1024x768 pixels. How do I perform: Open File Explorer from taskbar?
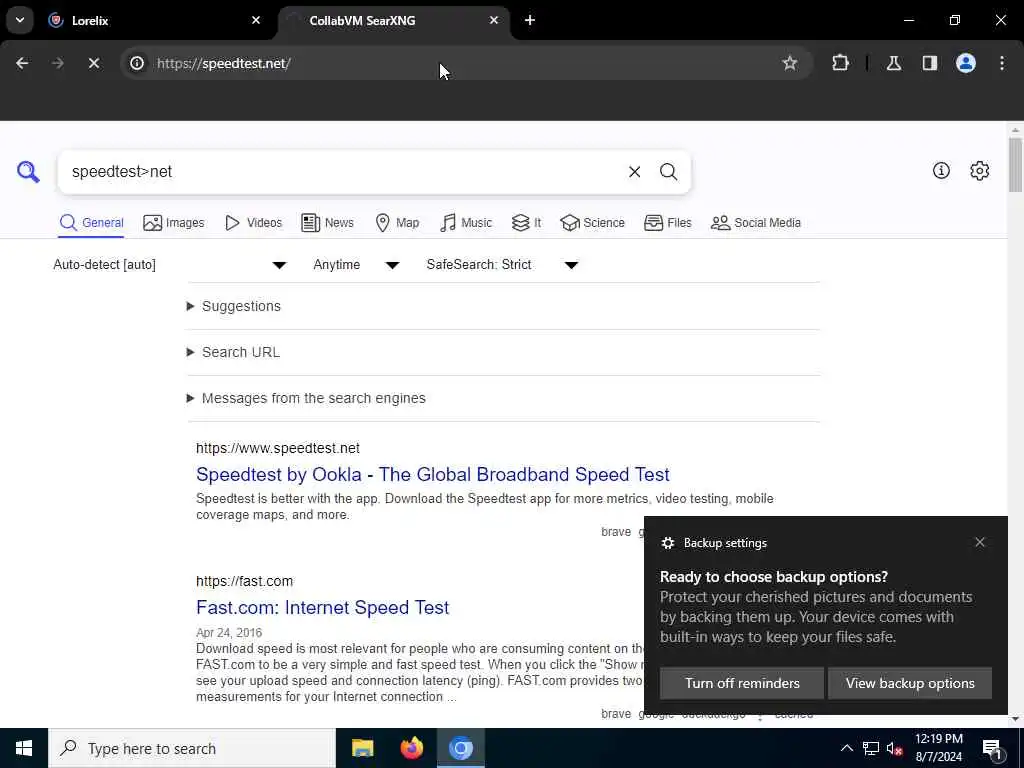(362, 748)
